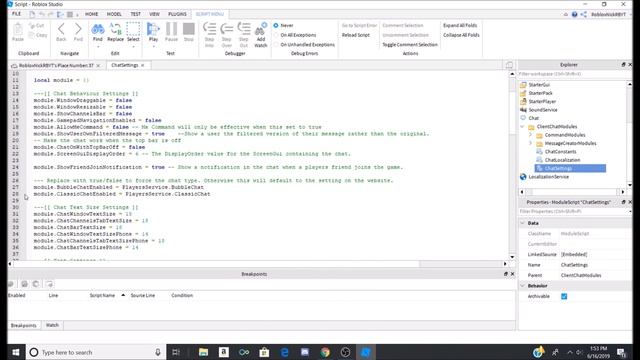Viewport: 640px width, 360px height.
Task: Click the New file quick-access icon
Action: 32,14
